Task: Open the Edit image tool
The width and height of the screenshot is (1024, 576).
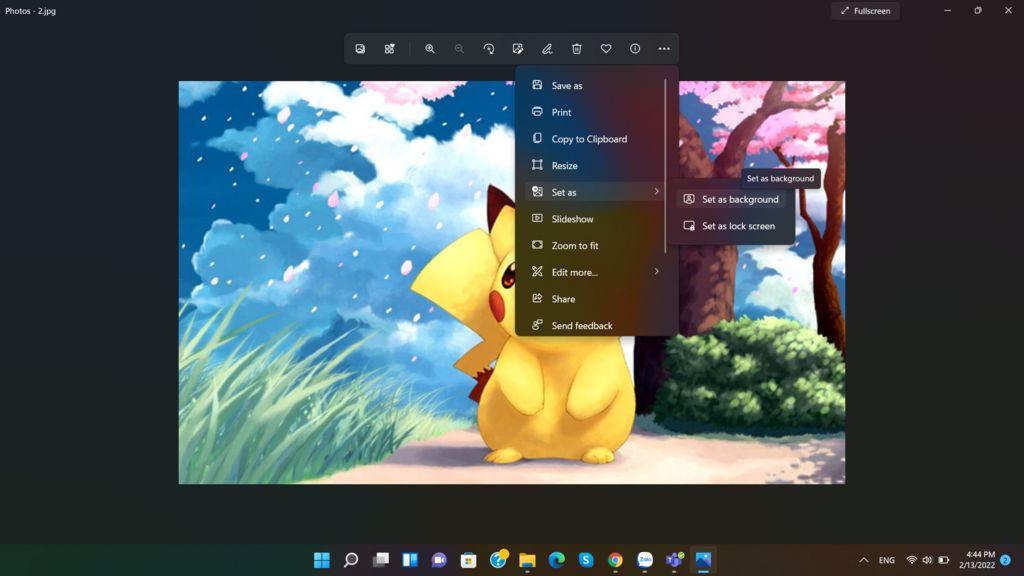Action: click(x=518, y=49)
